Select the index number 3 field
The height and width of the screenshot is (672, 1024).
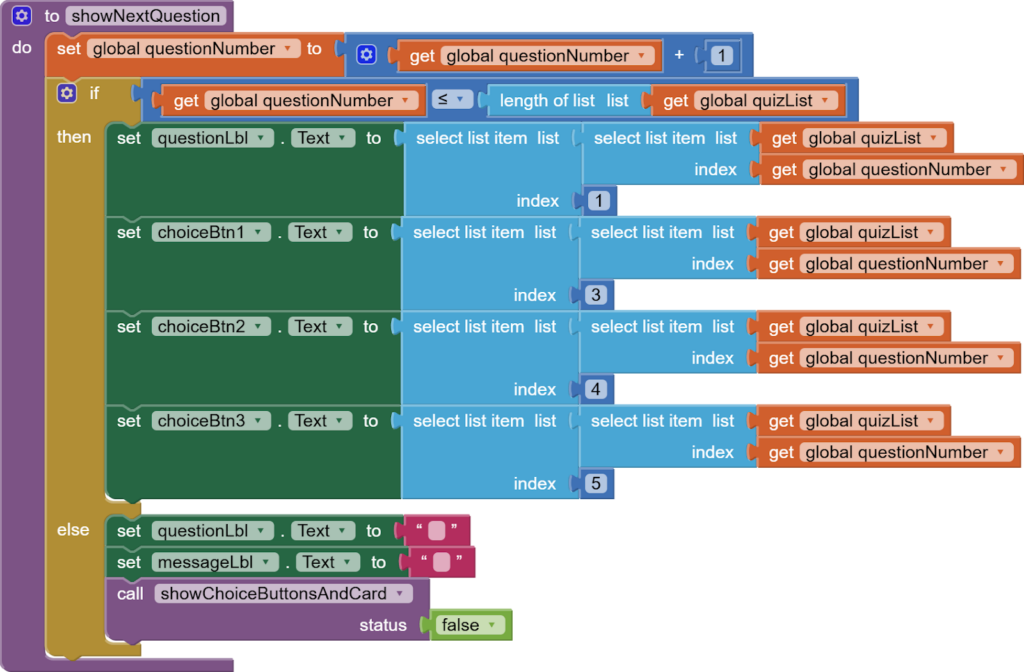coord(596,295)
